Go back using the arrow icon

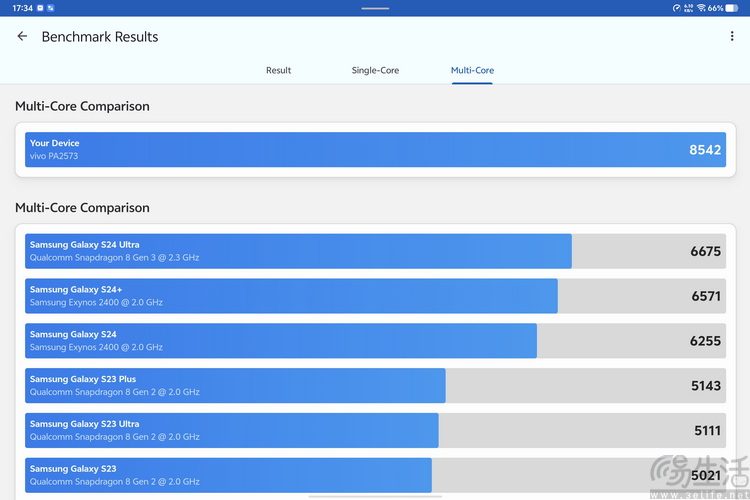22,36
